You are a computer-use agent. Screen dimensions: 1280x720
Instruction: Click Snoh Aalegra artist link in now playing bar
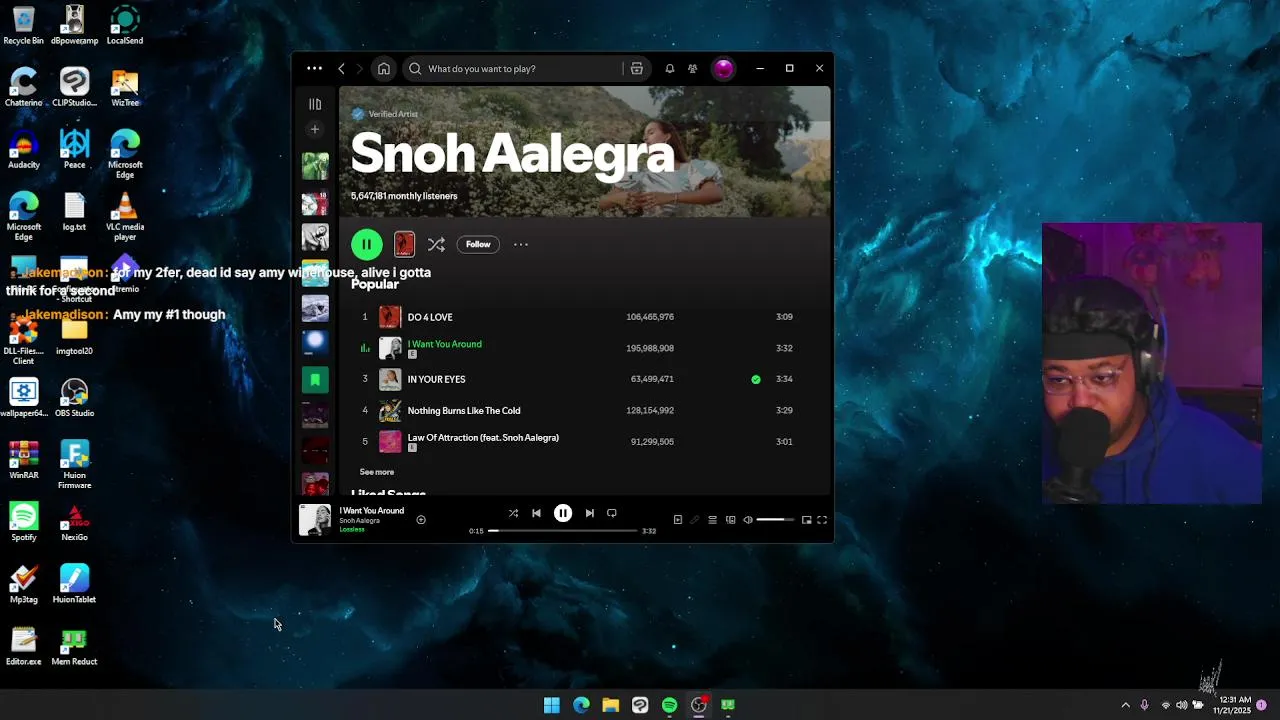(x=359, y=521)
